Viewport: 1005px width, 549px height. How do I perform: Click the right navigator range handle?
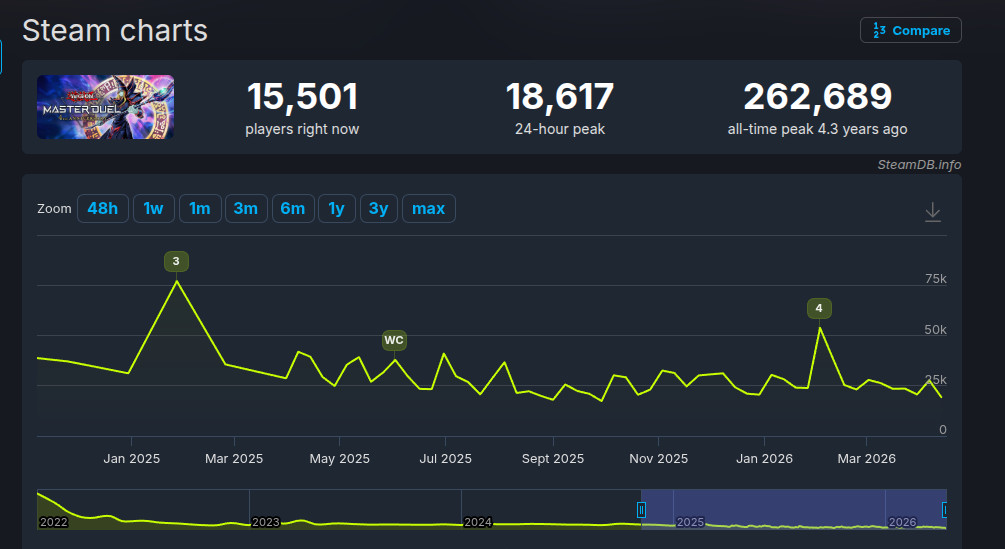point(944,510)
